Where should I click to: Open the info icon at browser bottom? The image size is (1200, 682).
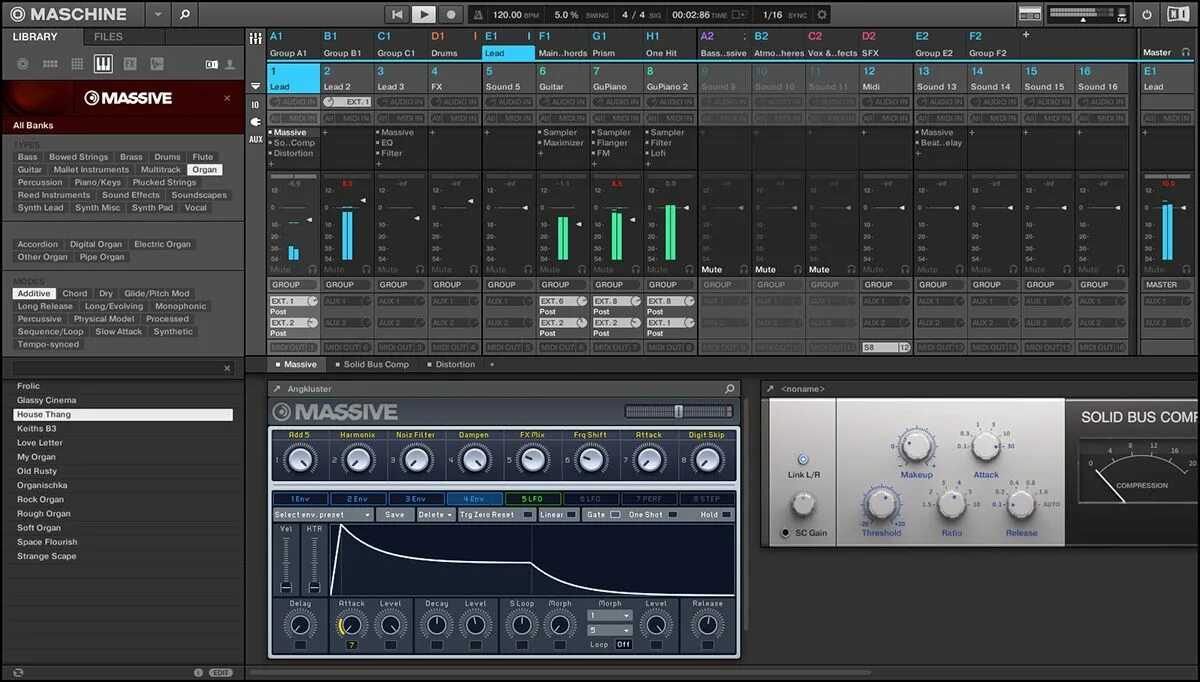(198, 673)
